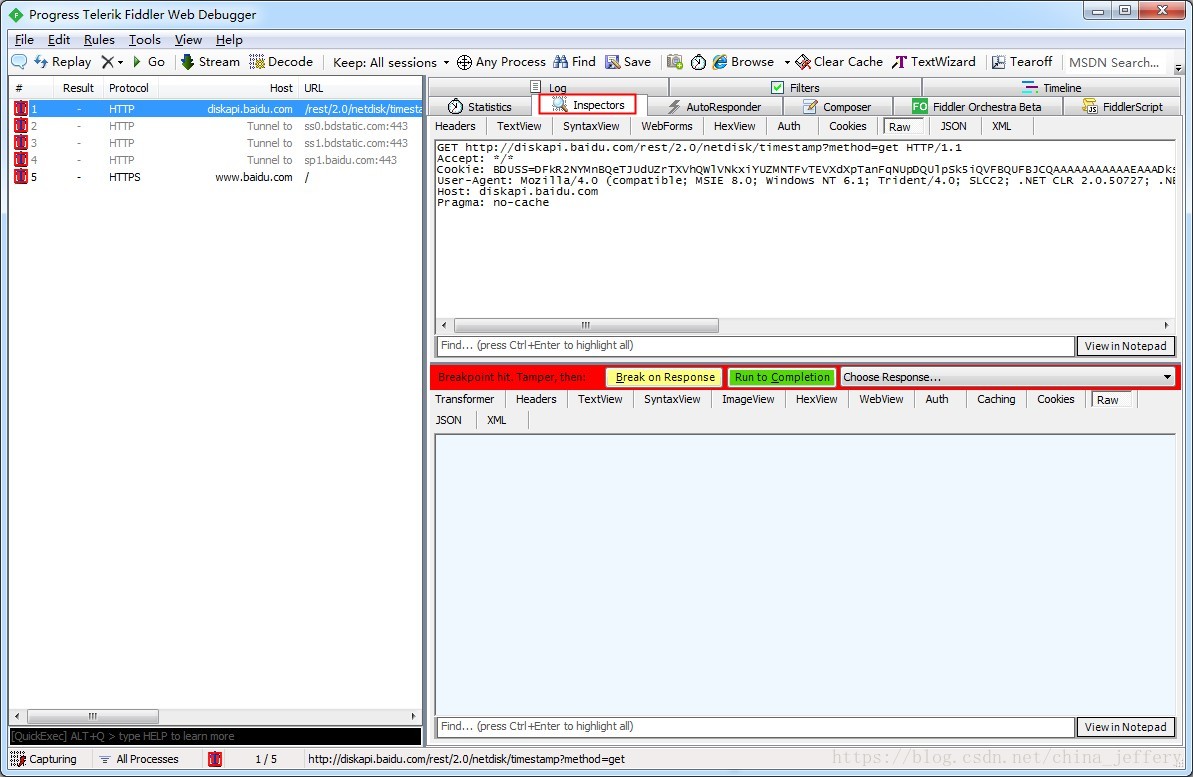Click the Go resume button
Screen dimensions: 1193x777
point(148,62)
